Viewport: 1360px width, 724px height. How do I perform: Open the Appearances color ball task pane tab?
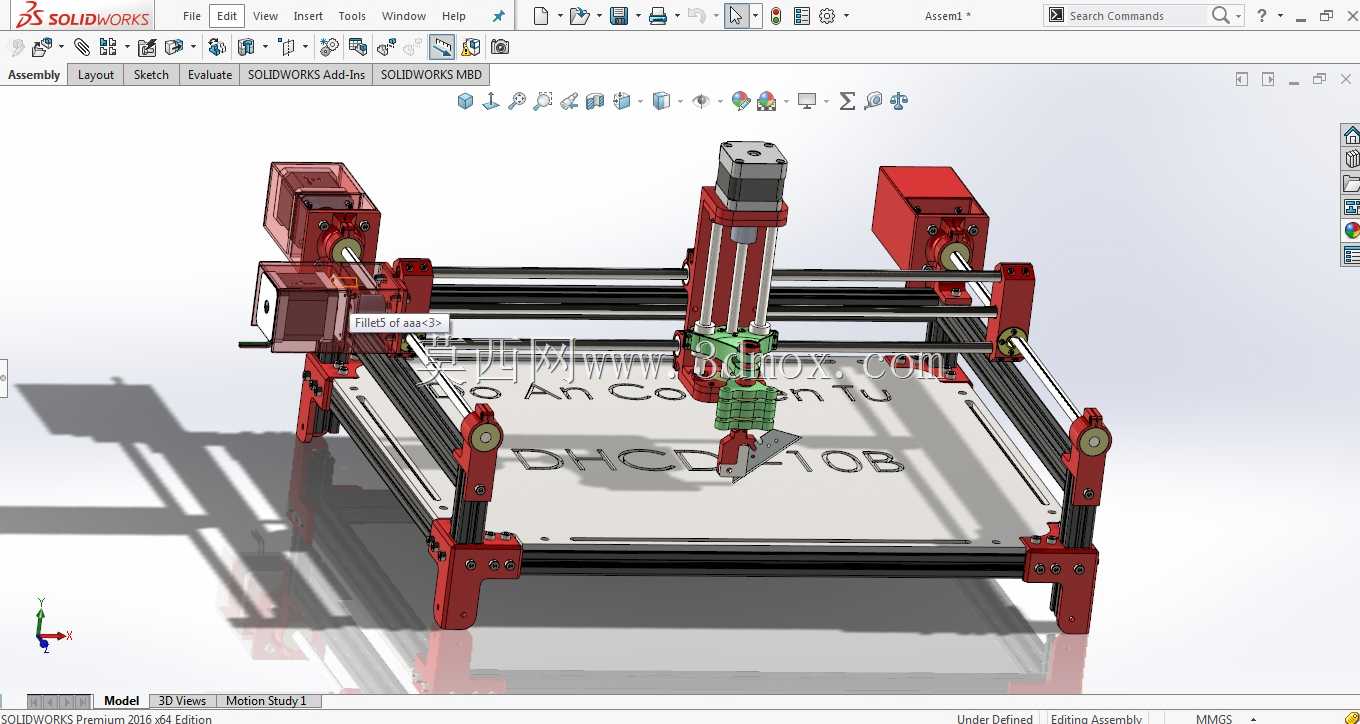(x=1351, y=231)
